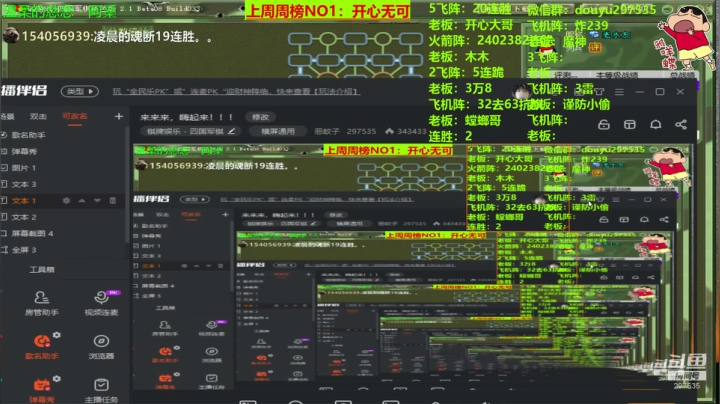Click the popularity flame icon near 343433
The height and width of the screenshot is (404, 720).
point(389,131)
